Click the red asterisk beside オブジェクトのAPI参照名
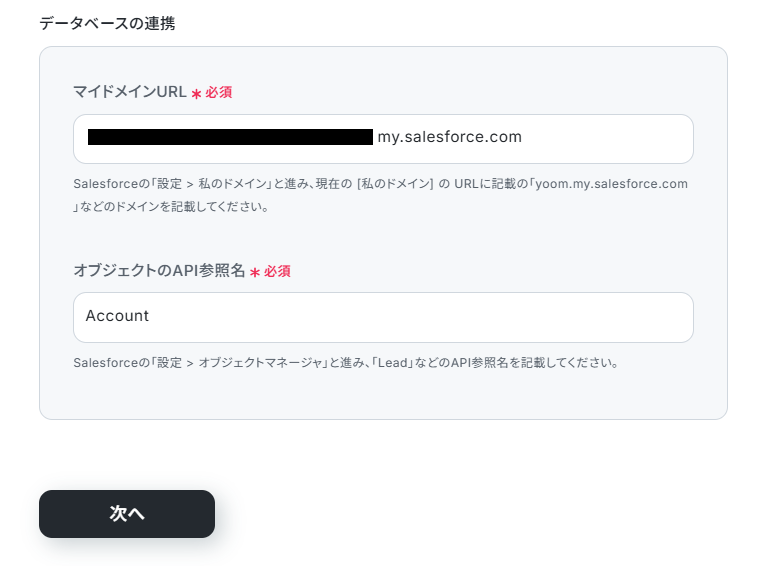 pos(255,272)
